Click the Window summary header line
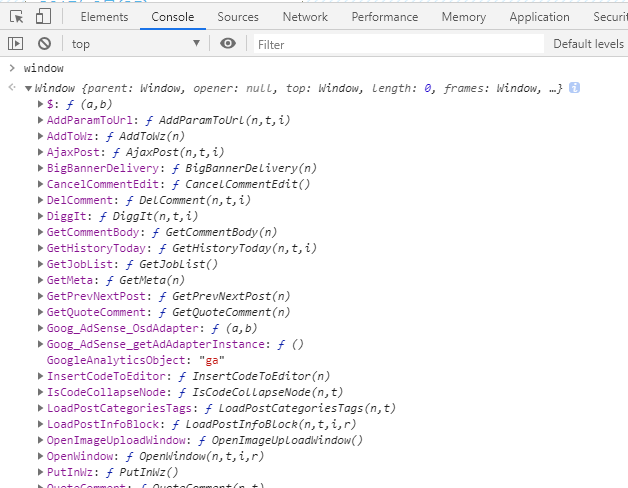Screen dimensions: 628x488 (299, 88)
